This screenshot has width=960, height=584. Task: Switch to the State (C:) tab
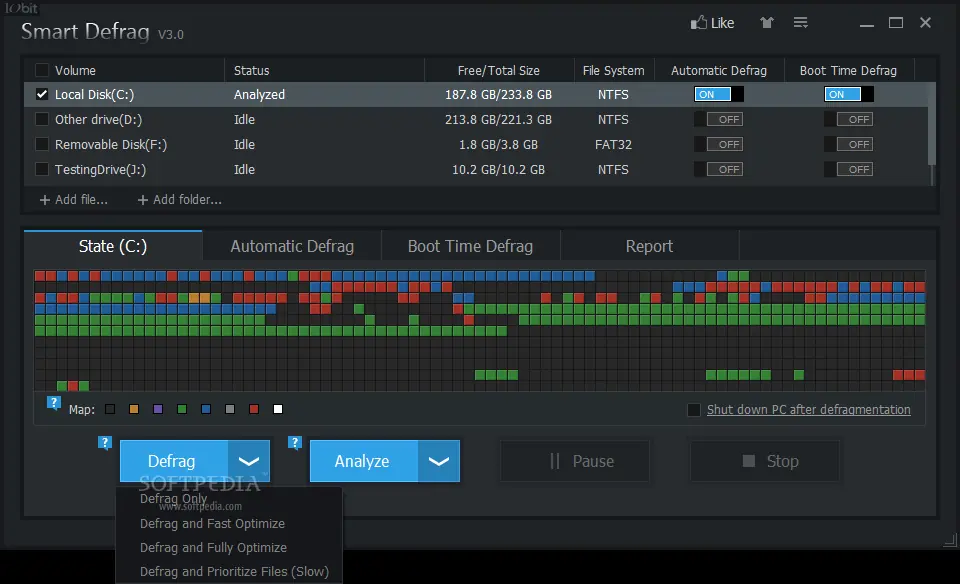[113, 246]
